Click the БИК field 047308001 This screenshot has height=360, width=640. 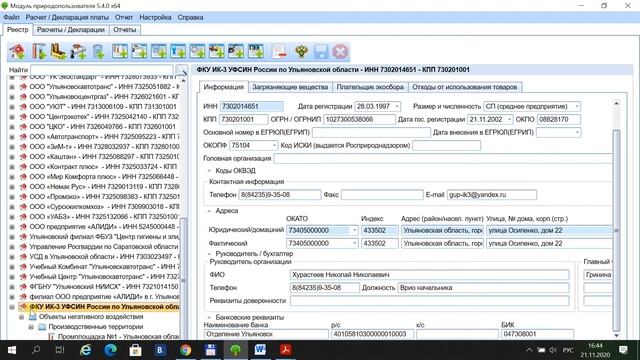coord(537,334)
